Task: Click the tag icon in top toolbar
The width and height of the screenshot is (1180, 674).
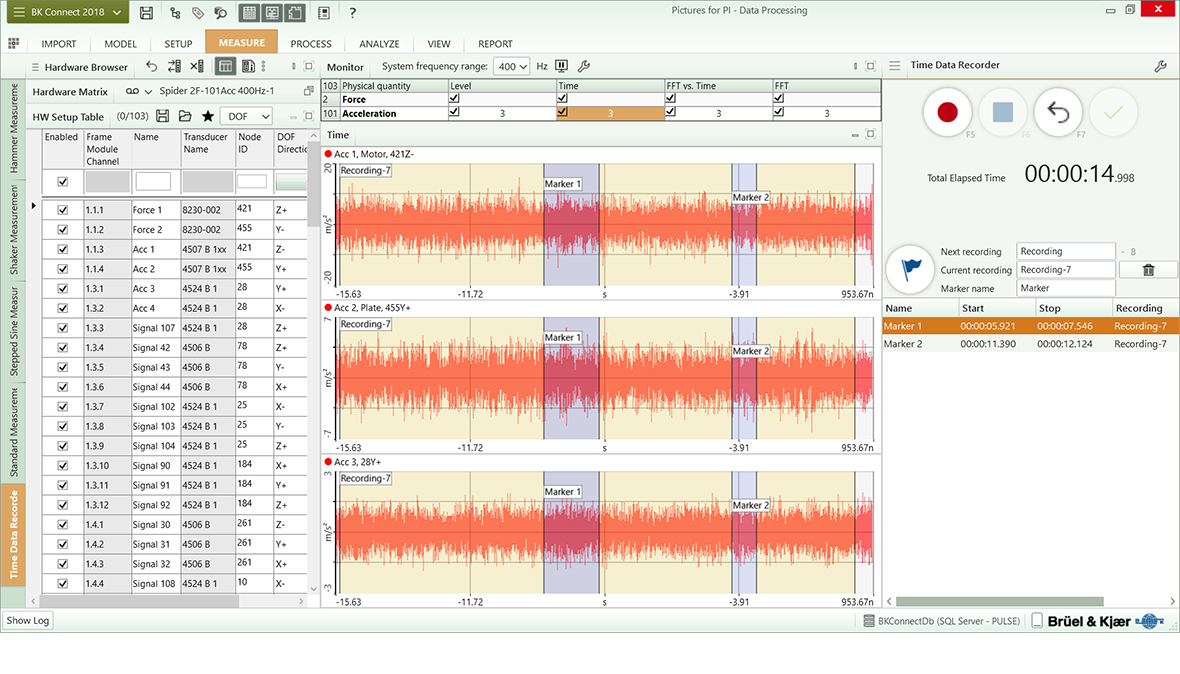Action: point(198,13)
